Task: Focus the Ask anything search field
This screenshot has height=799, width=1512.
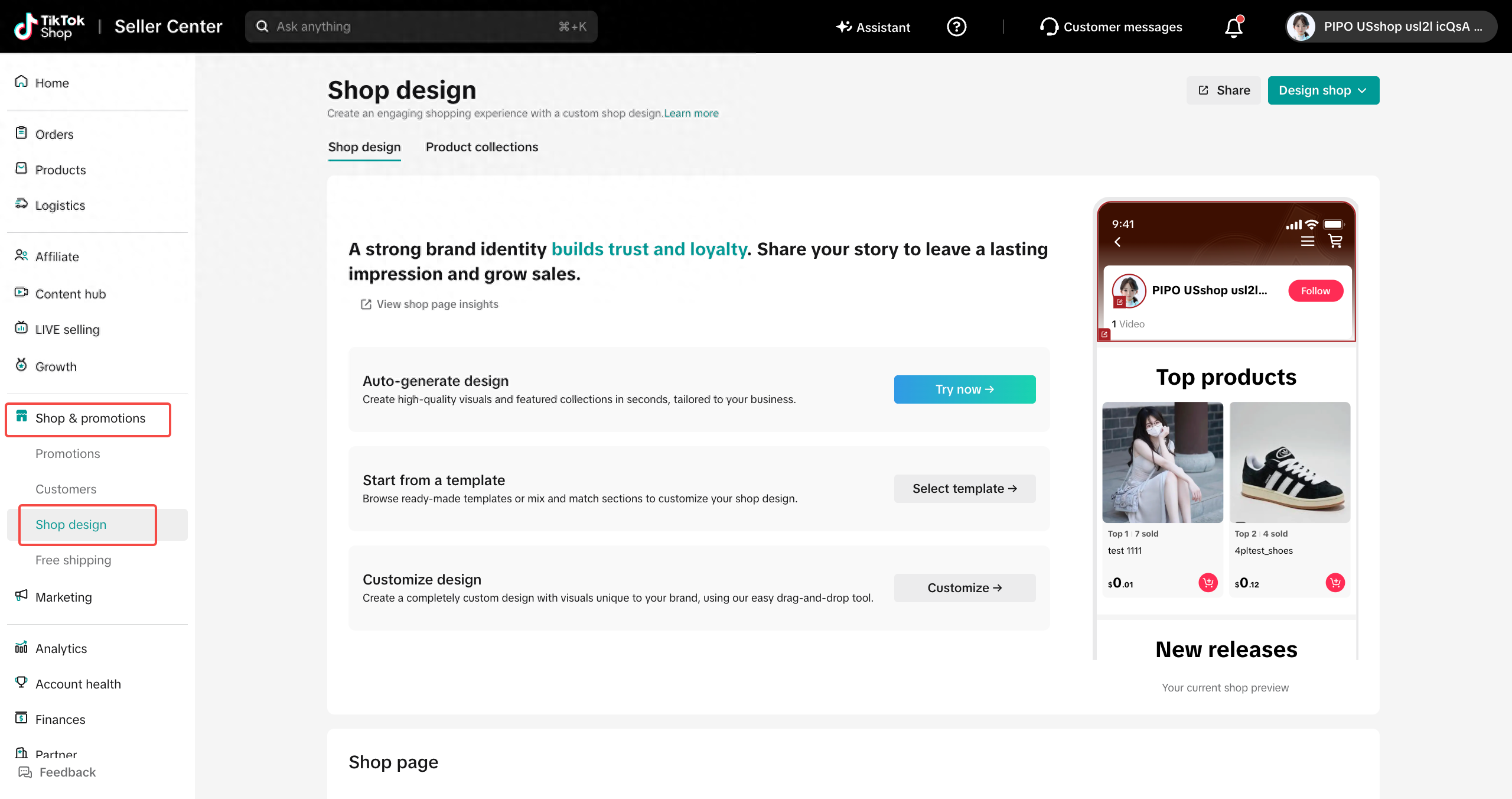Action: tap(421, 27)
